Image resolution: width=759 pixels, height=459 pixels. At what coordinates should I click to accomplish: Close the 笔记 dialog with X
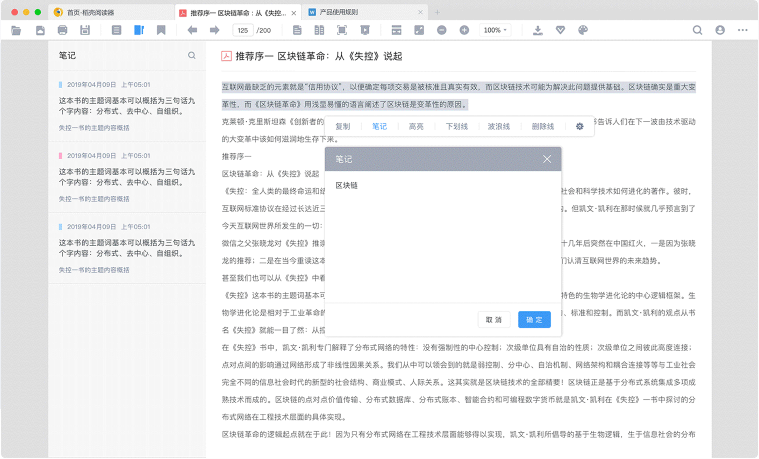(x=547, y=159)
